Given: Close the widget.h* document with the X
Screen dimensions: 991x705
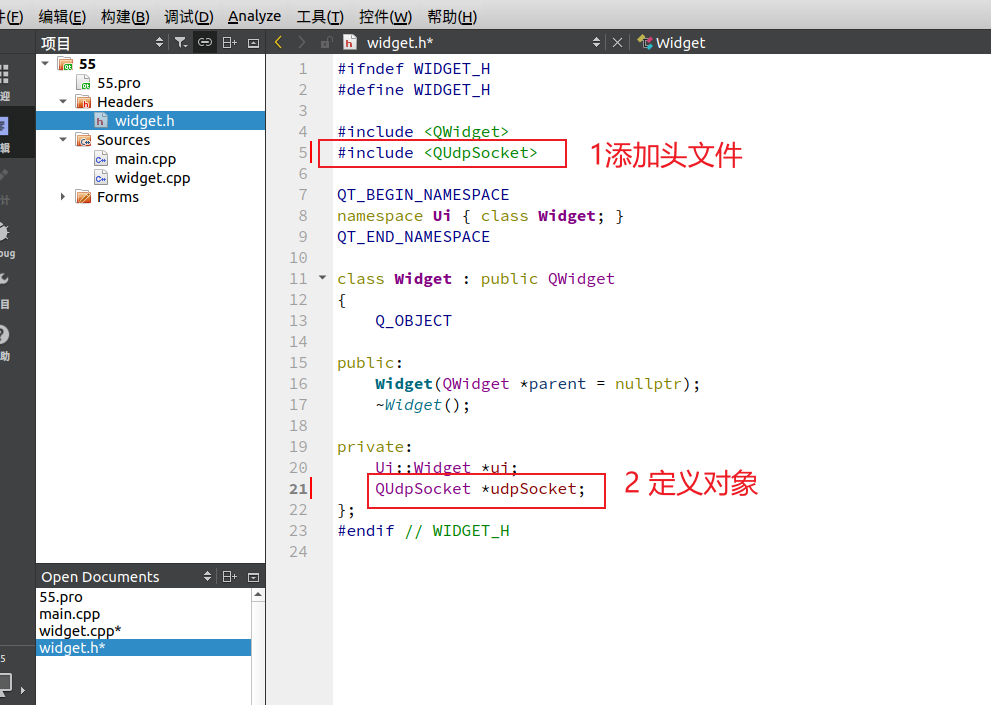Looking at the screenshot, I should [617, 42].
